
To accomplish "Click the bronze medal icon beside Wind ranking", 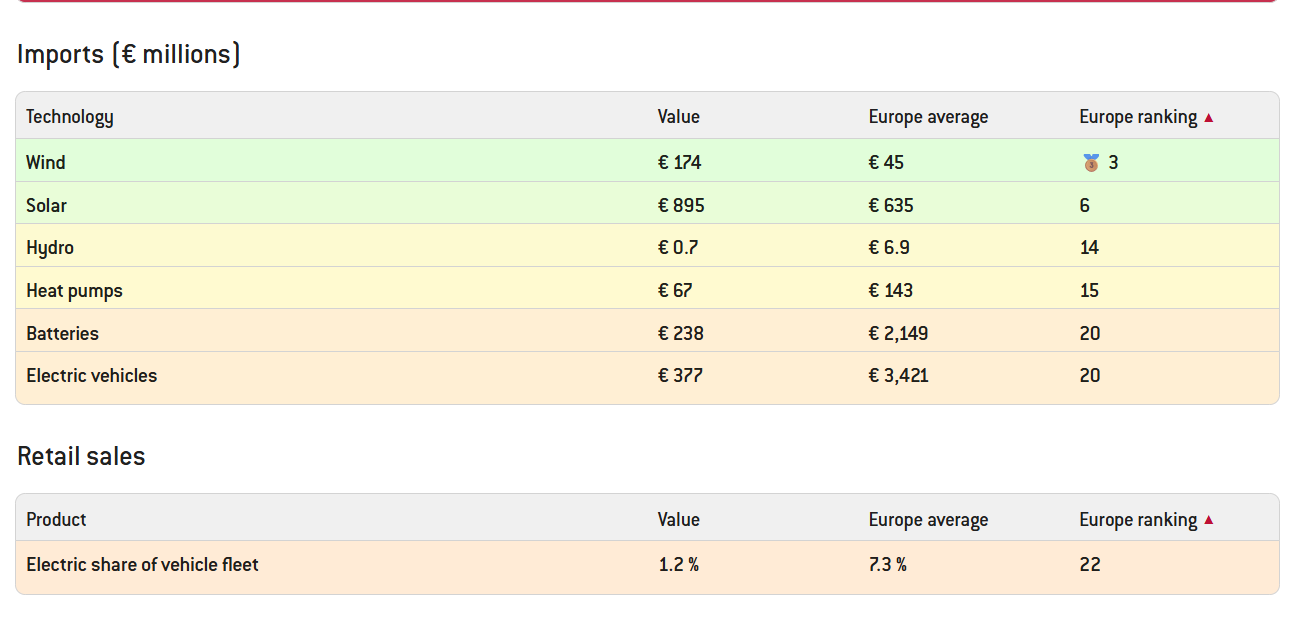I will tap(1091, 161).
